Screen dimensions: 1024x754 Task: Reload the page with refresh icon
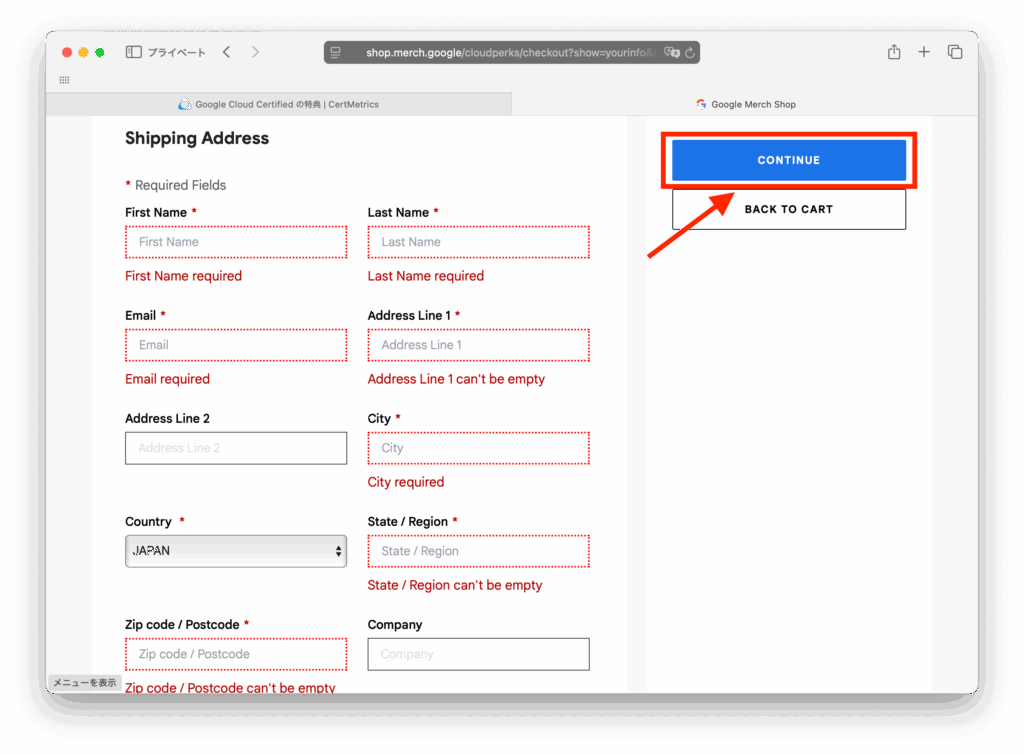click(x=690, y=52)
